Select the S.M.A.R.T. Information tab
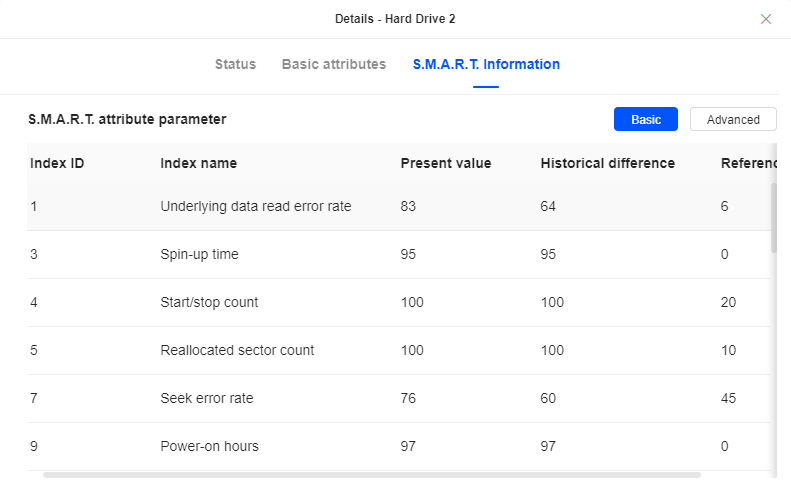Image resolution: width=791 pixels, height=483 pixels. click(x=486, y=64)
